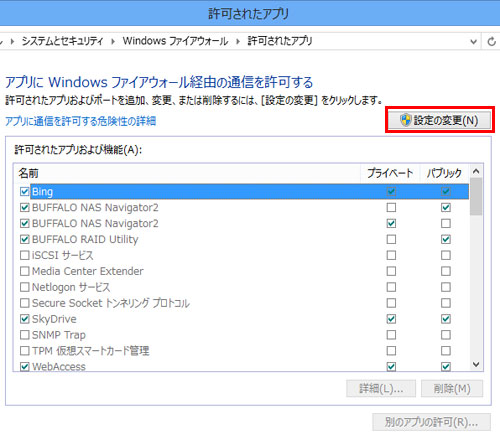Check Media Center Extender private checkbox
This screenshot has width=500, height=440.
click(x=391, y=271)
